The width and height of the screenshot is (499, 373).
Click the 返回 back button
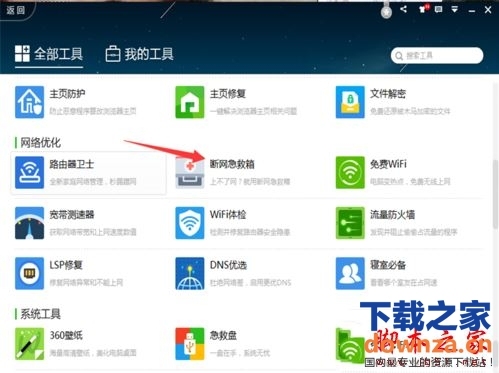(16, 10)
